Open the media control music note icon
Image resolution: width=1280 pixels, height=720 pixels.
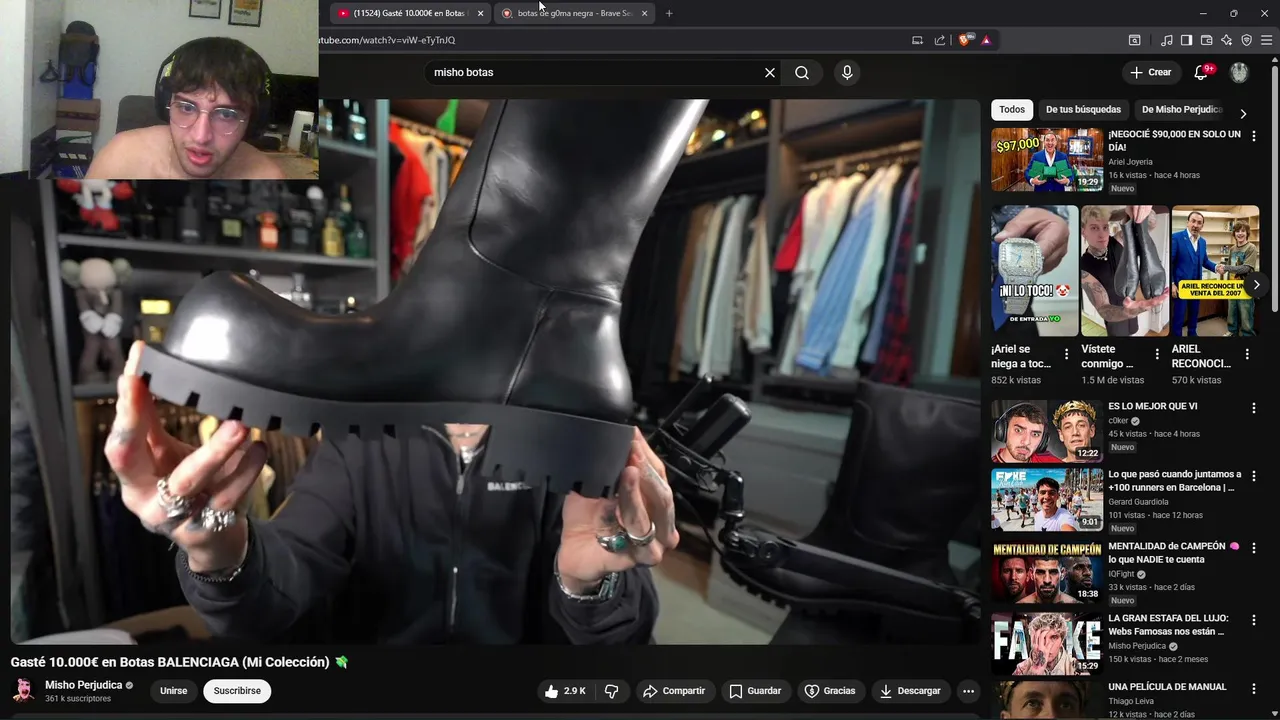(x=1167, y=40)
